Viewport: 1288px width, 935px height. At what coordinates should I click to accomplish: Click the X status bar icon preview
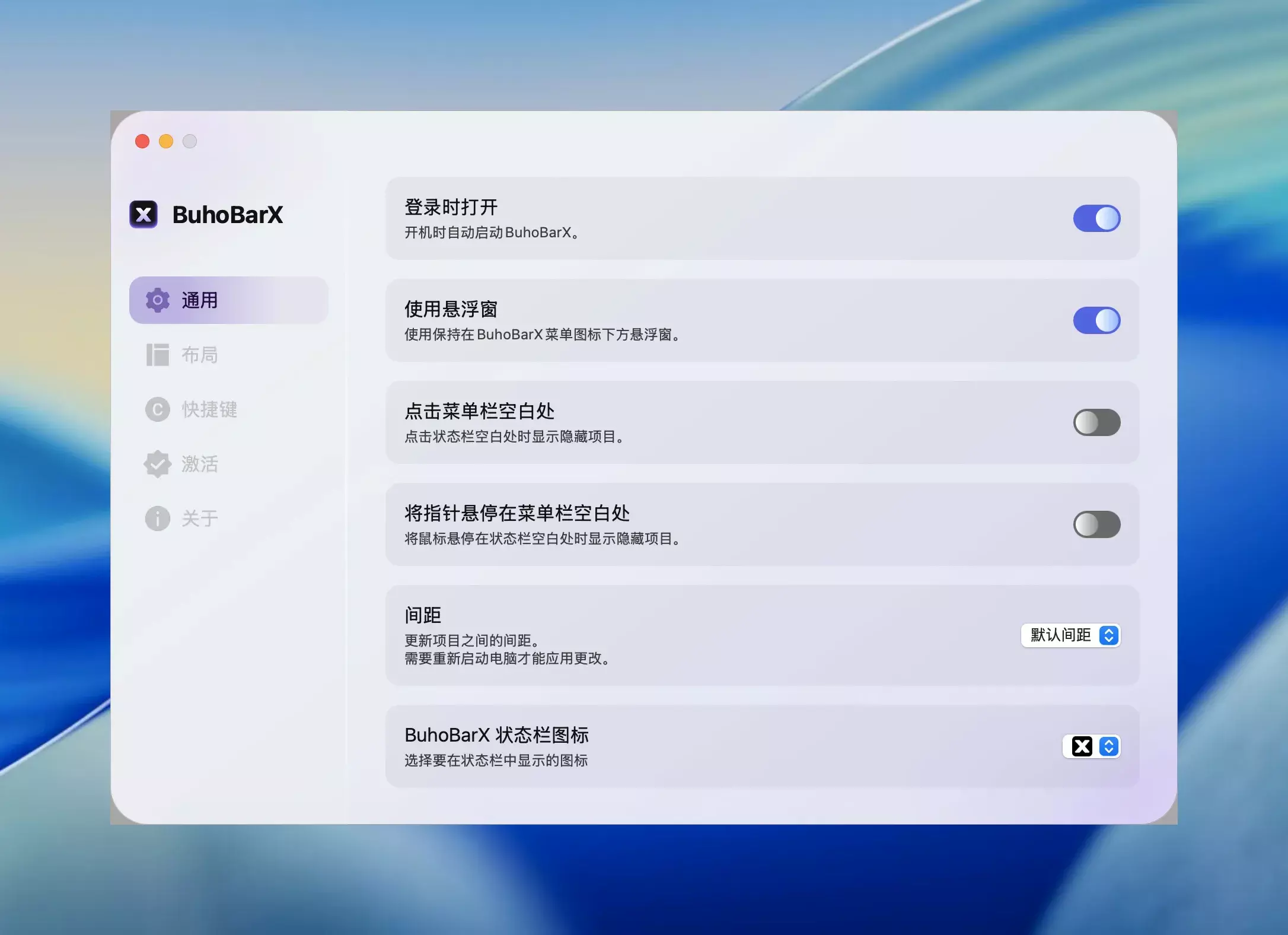point(1082,746)
